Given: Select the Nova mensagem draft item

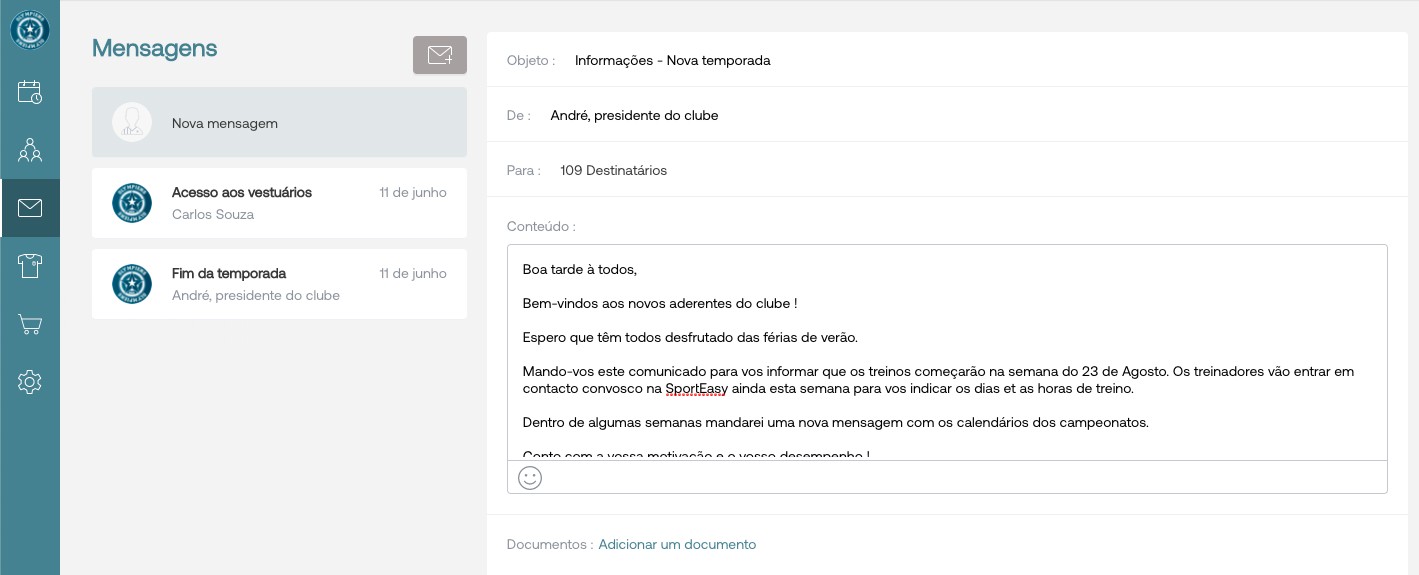Looking at the screenshot, I should click(x=279, y=123).
